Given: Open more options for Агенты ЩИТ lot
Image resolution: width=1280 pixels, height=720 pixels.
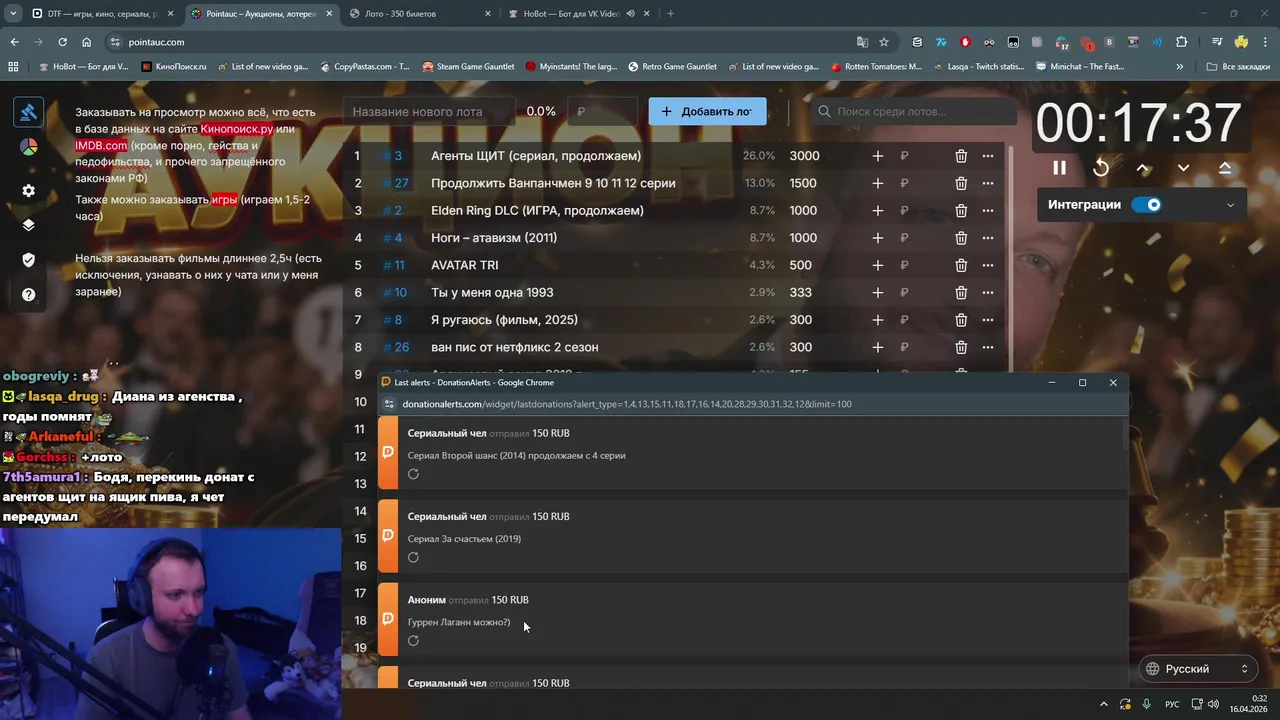Looking at the screenshot, I should 988,156.
